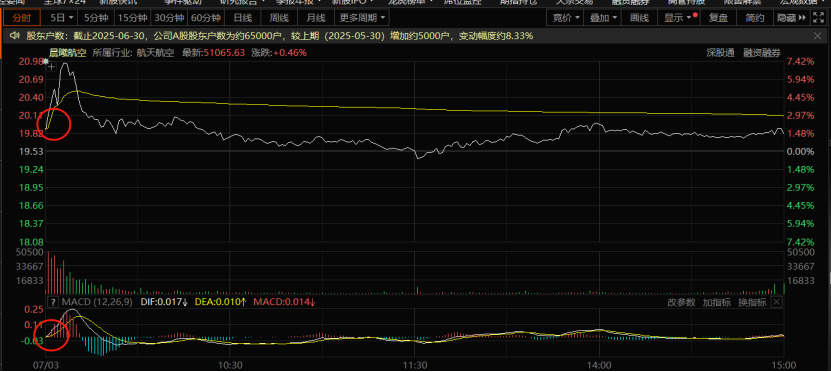Open the 5日 period dropdown
This screenshot has width=831, height=372.
62,17
